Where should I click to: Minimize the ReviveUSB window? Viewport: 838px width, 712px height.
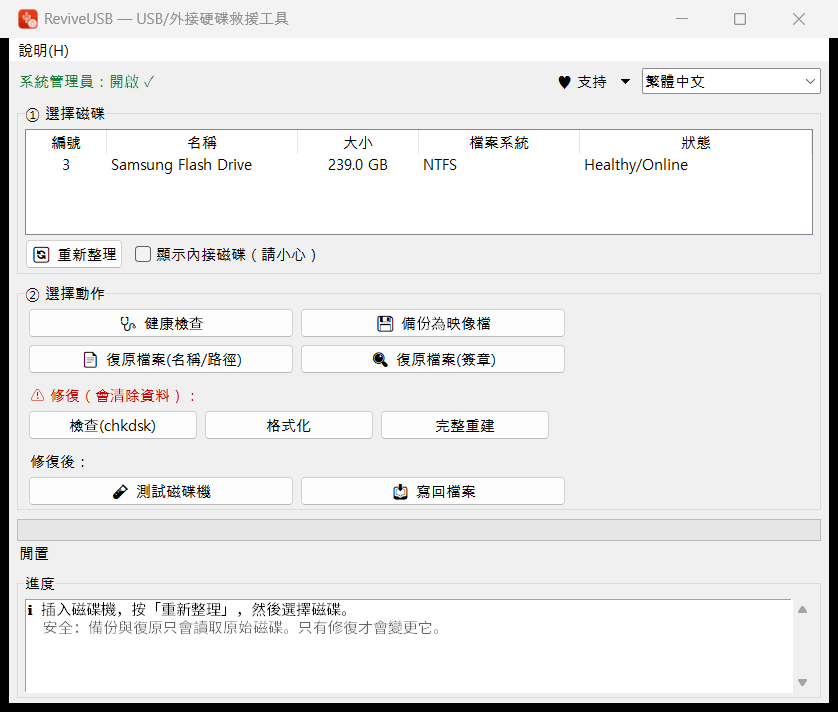coord(682,19)
